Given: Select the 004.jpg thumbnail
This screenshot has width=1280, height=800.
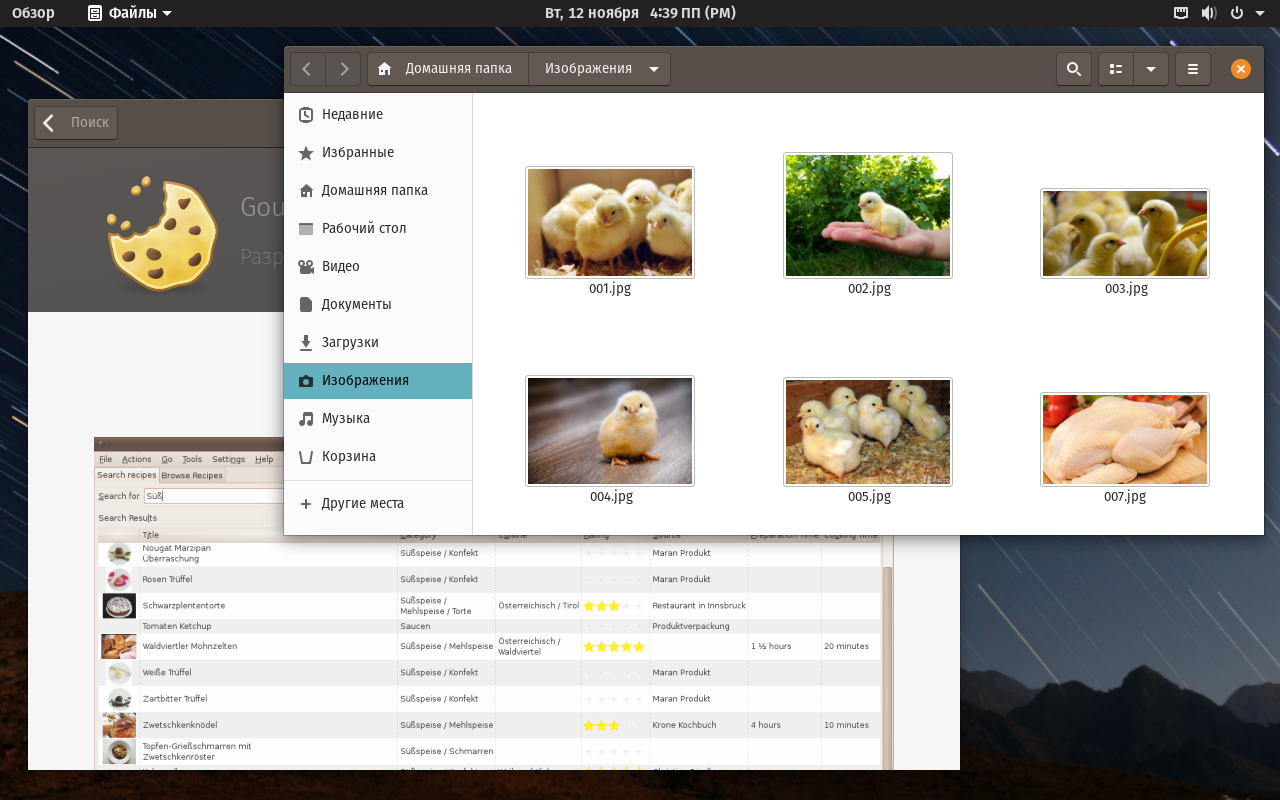Looking at the screenshot, I should click(x=610, y=431).
